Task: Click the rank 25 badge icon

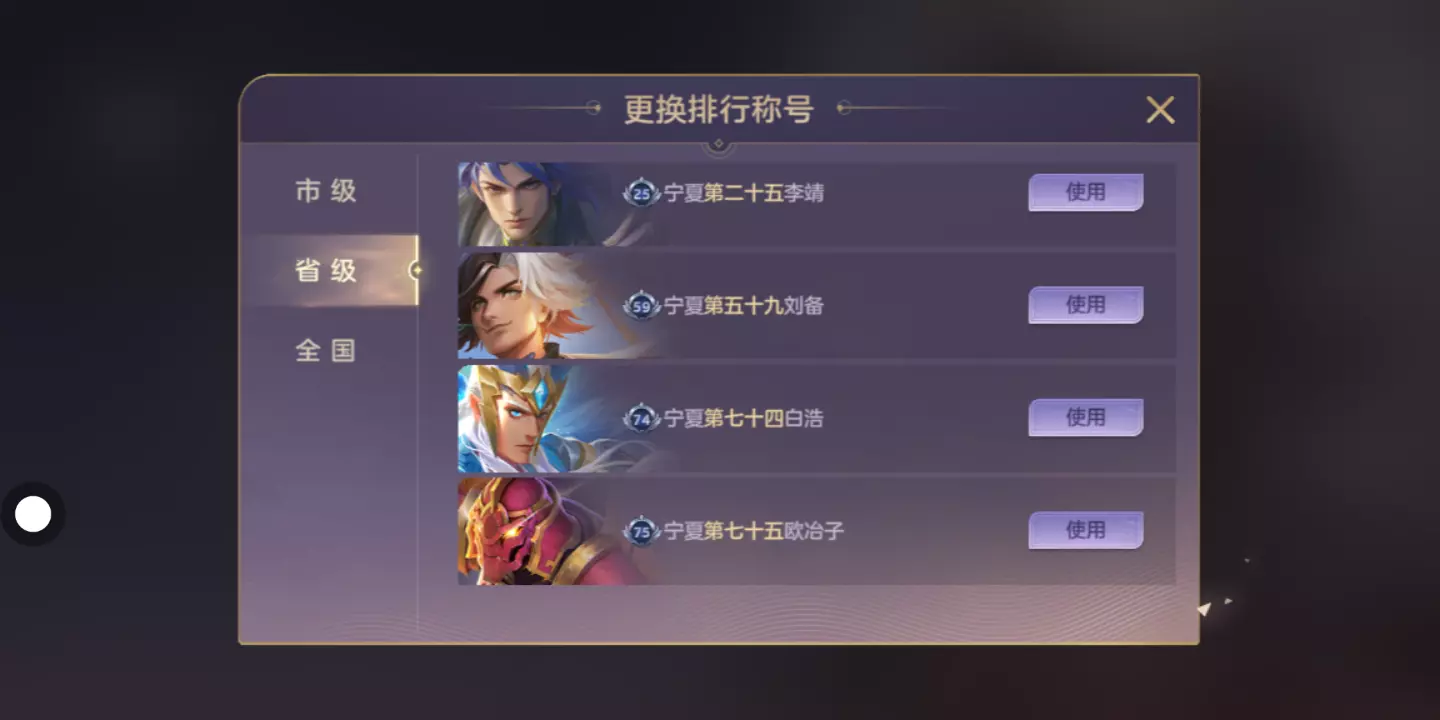Action: point(641,193)
